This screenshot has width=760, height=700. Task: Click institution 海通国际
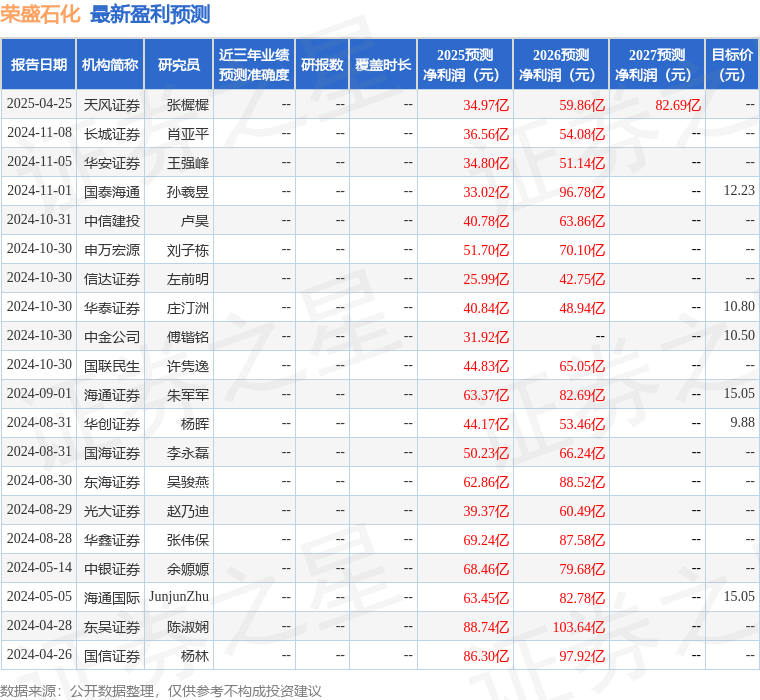click(x=112, y=598)
